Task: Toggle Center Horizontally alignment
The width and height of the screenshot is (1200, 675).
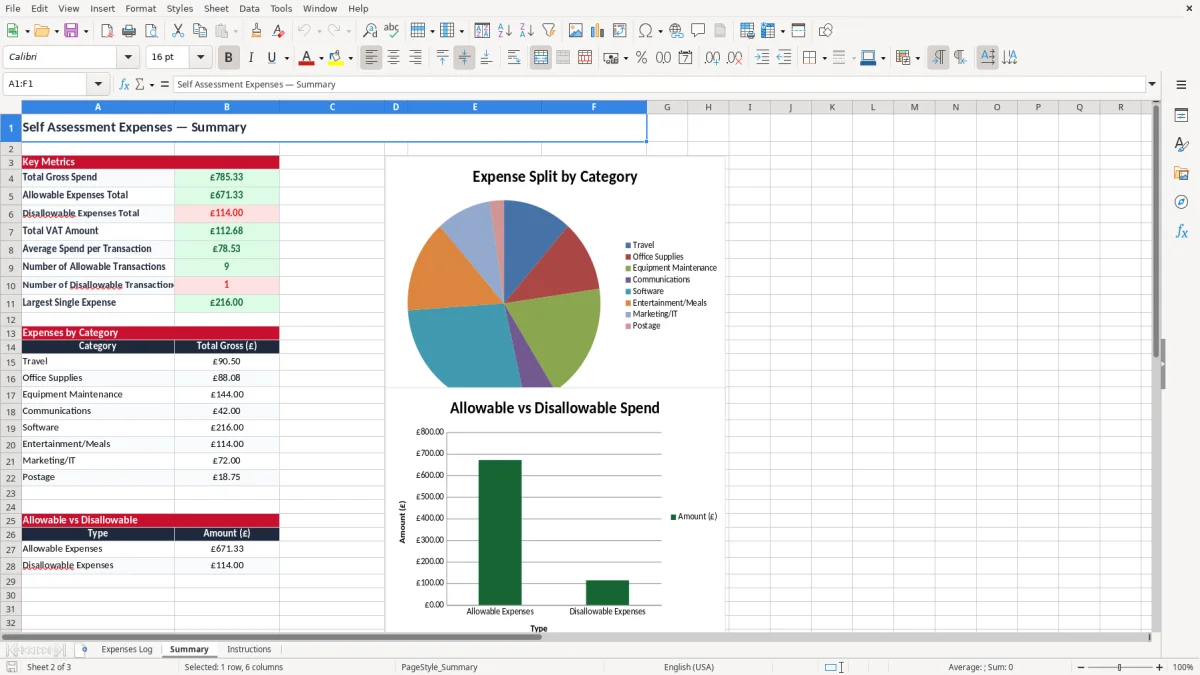Action: (393, 58)
